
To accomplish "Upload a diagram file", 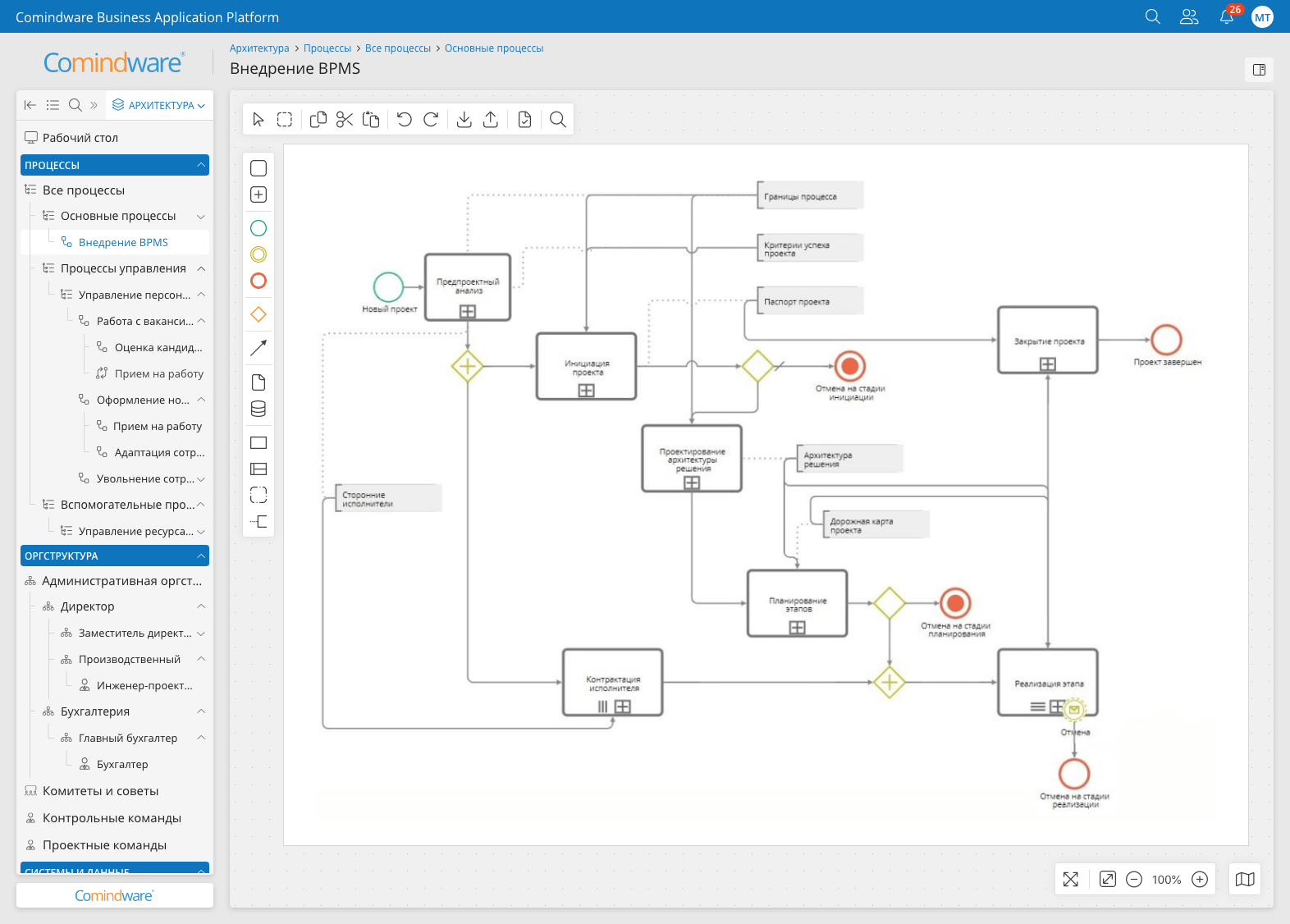I will pos(491,120).
